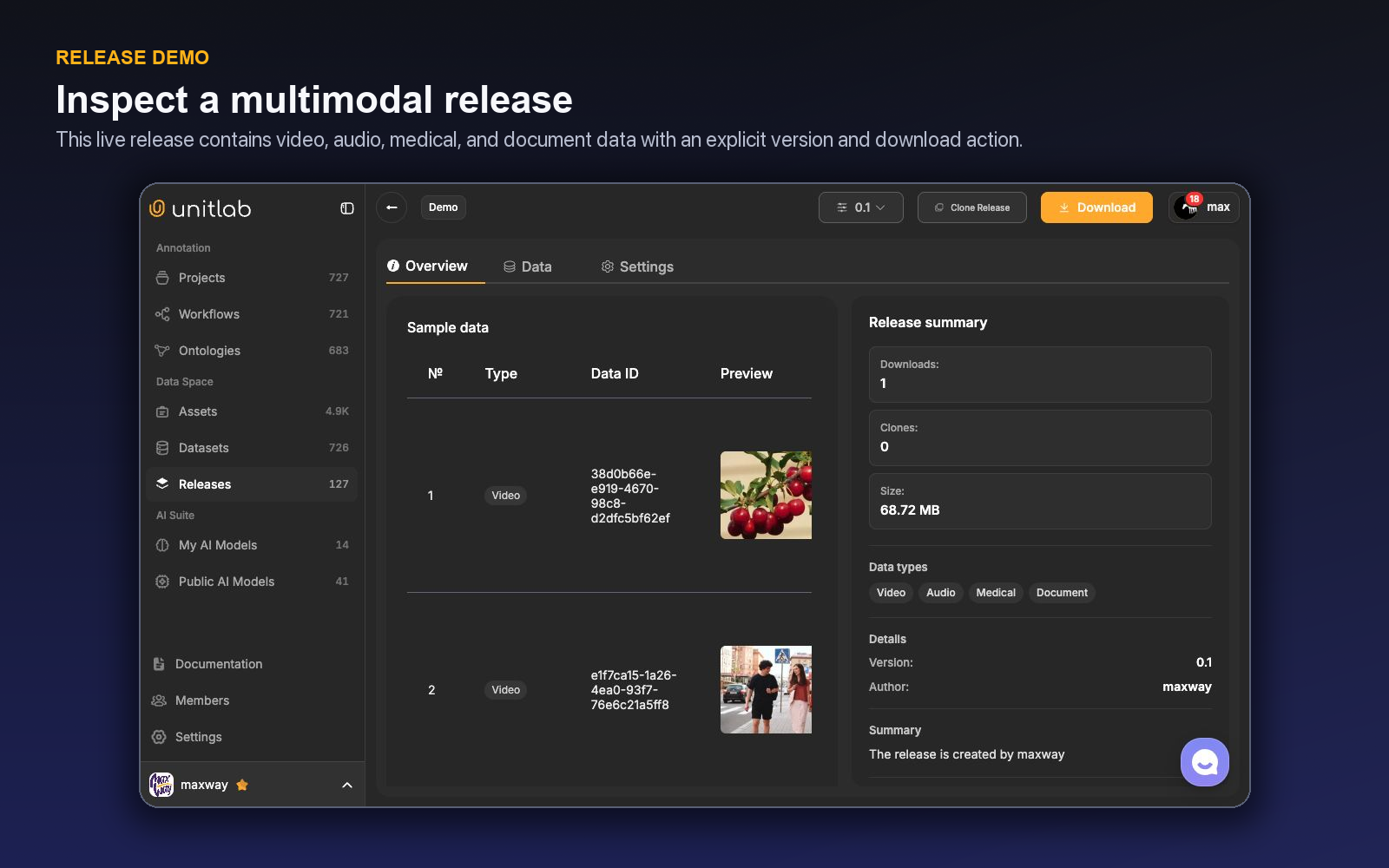Click the cherries video preview thumbnail
1389x868 pixels.
[x=766, y=495]
